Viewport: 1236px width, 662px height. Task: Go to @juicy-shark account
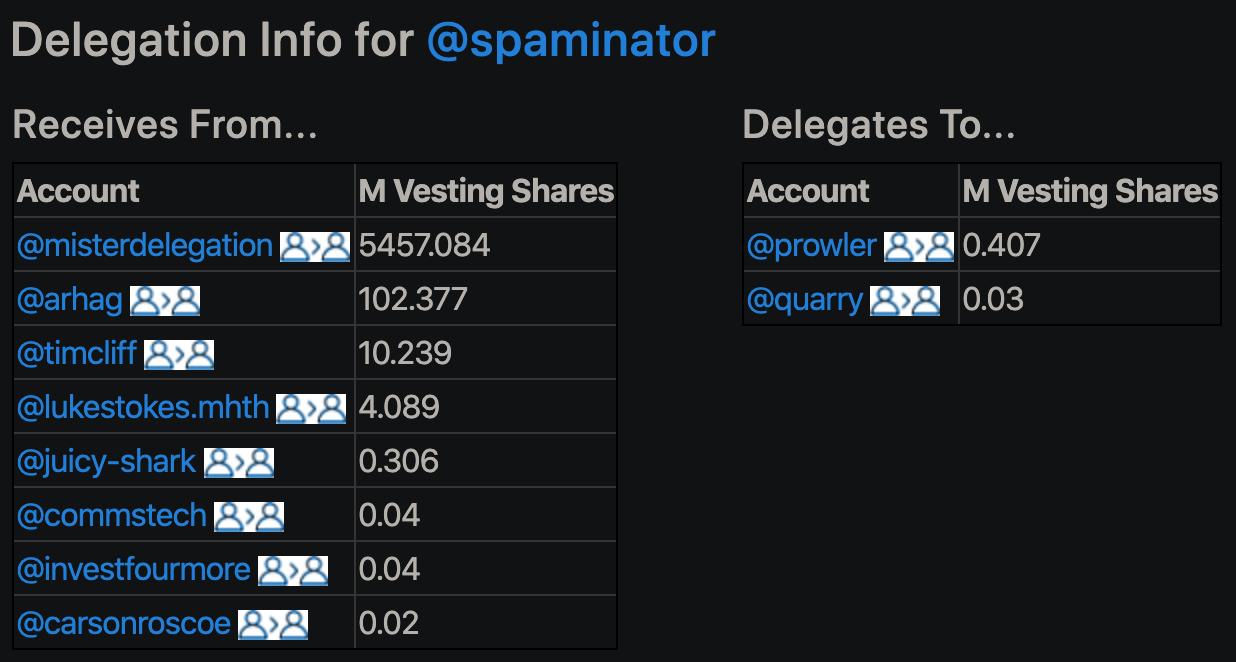pos(107,462)
